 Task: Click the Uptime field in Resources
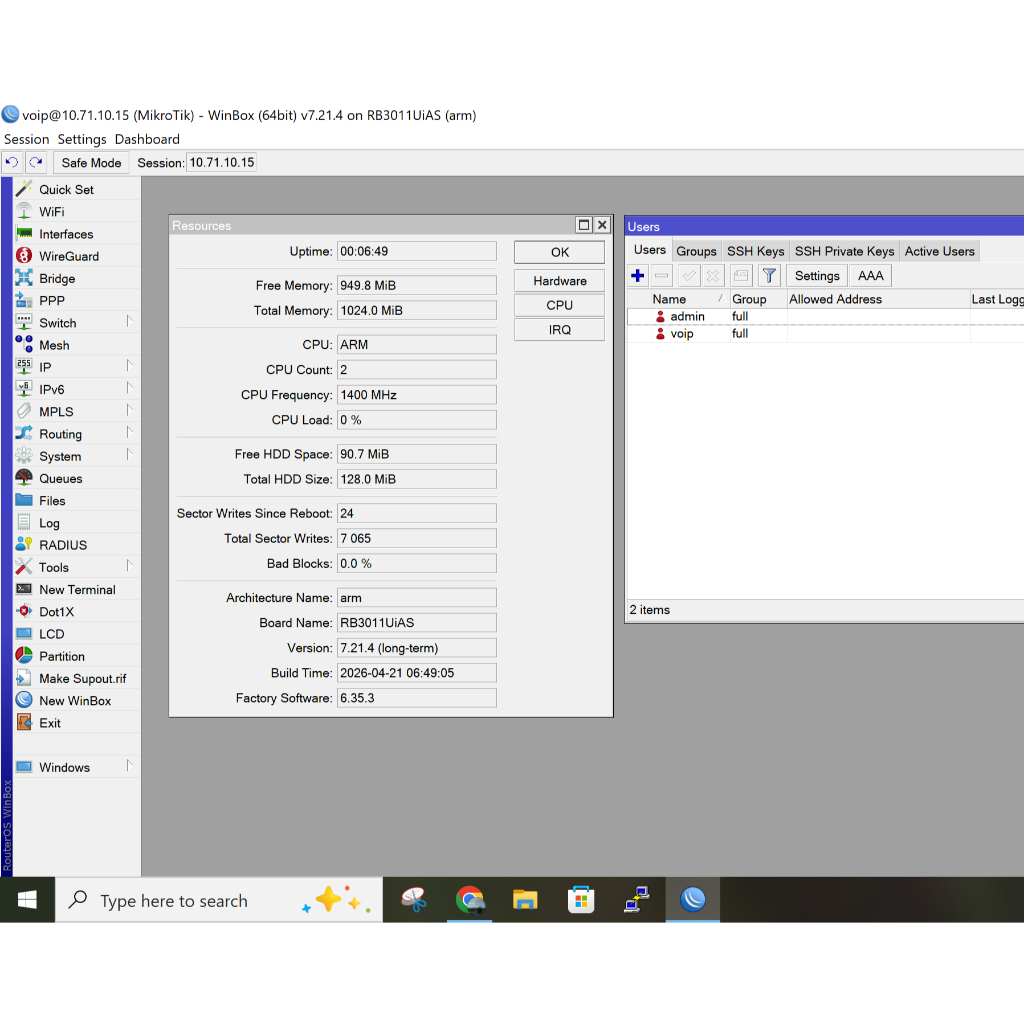coord(417,251)
